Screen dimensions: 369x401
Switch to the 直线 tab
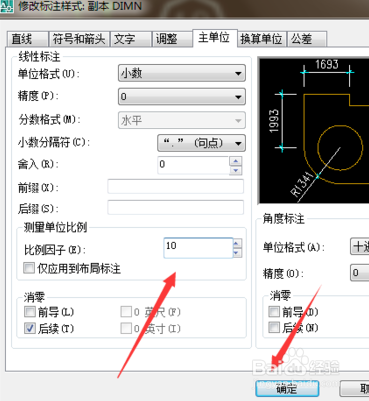pos(28,39)
